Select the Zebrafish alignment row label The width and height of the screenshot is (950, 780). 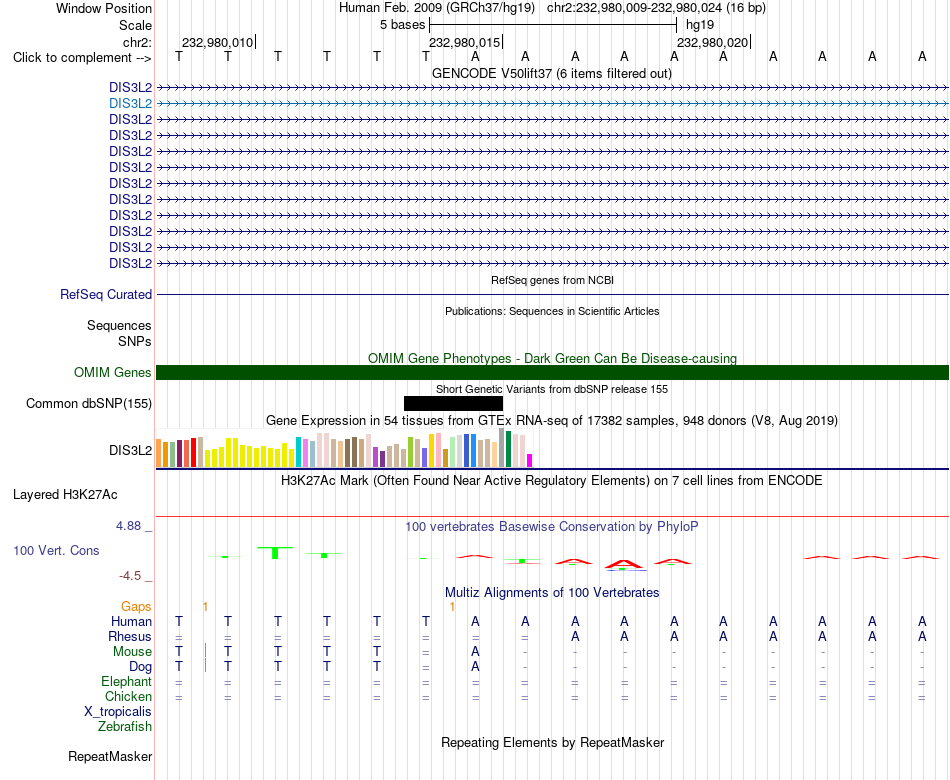[x=125, y=727]
